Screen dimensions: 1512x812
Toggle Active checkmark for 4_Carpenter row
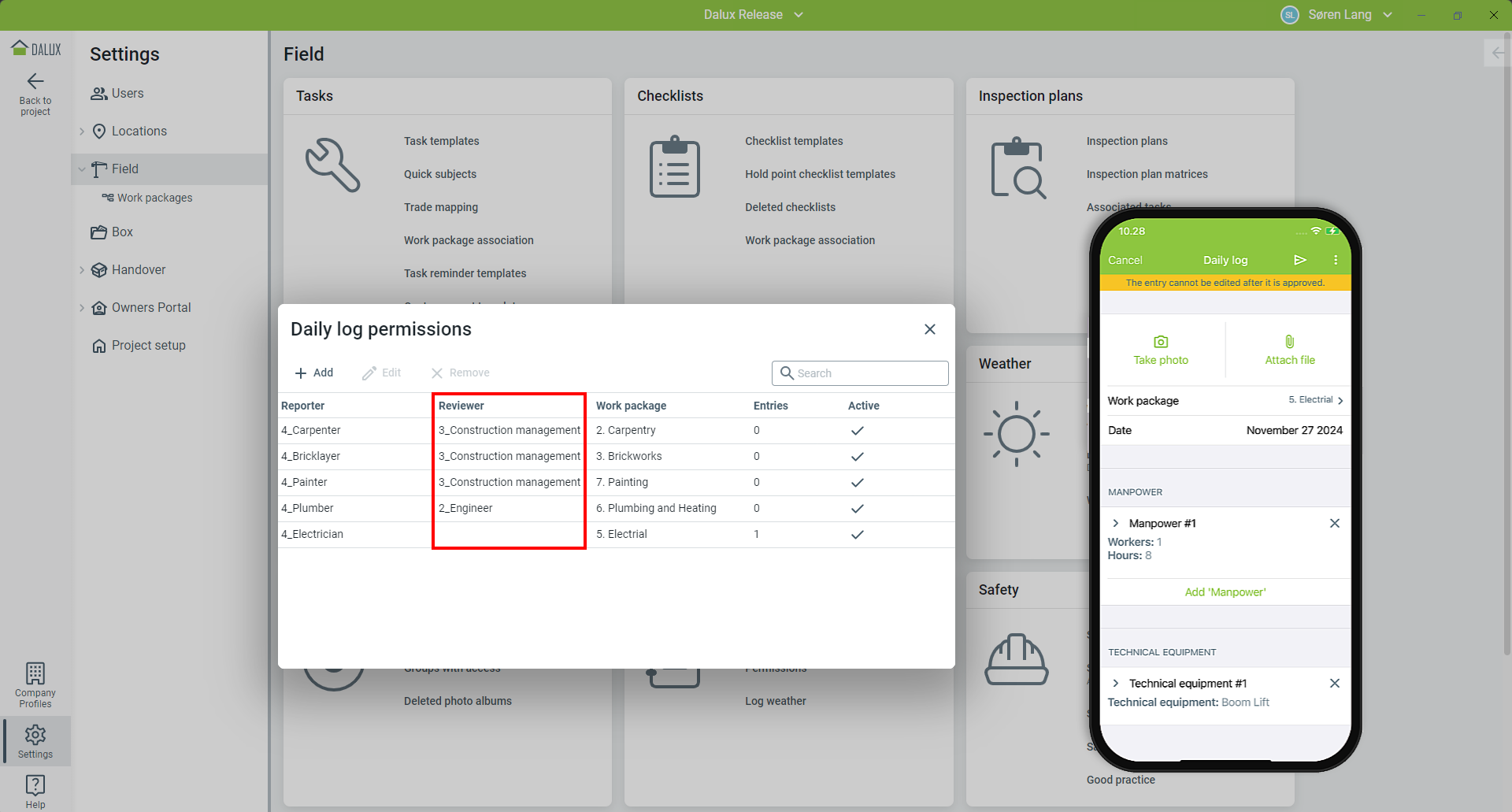point(857,431)
